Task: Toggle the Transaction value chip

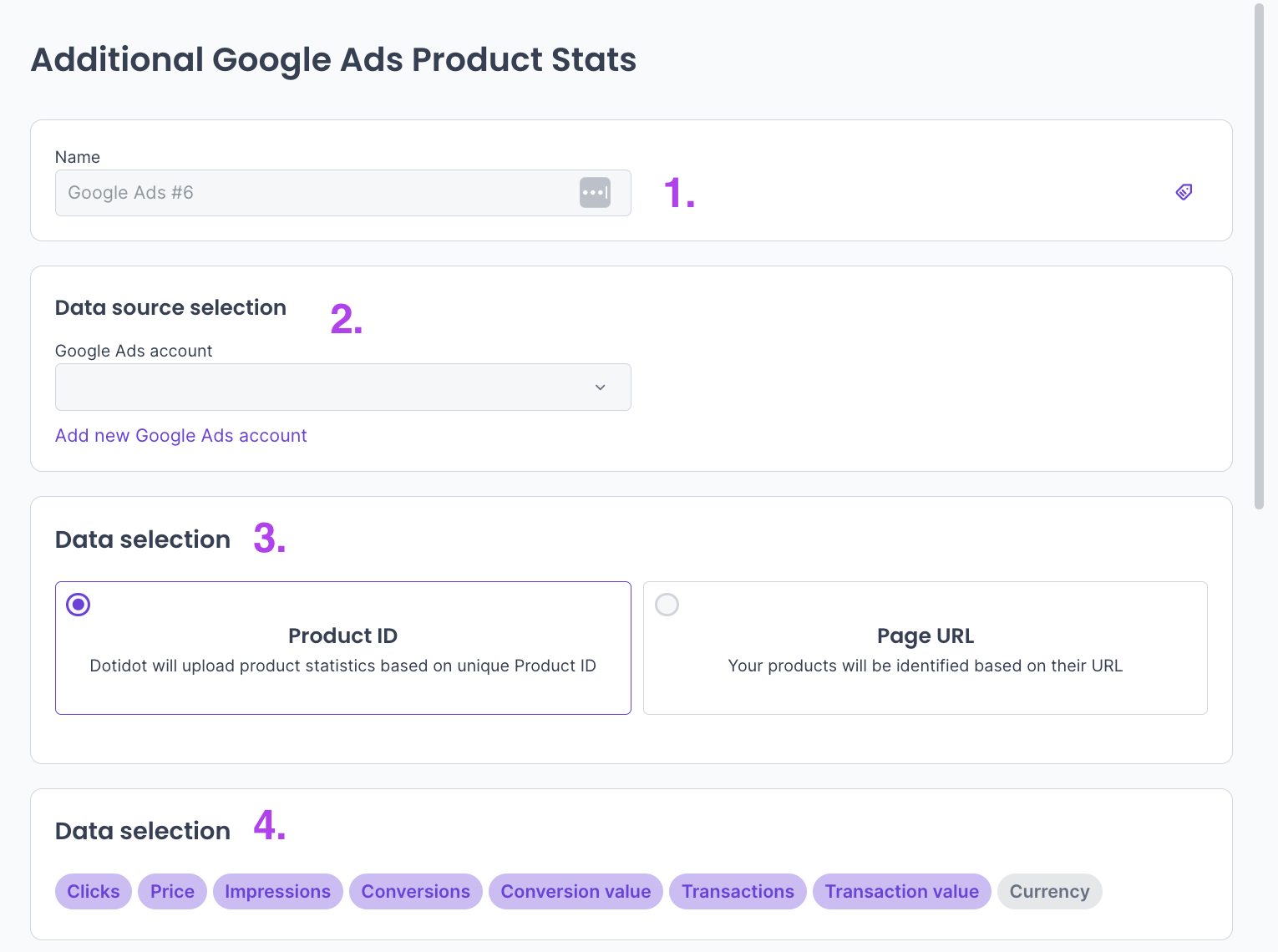Action: [x=901, y=892]
